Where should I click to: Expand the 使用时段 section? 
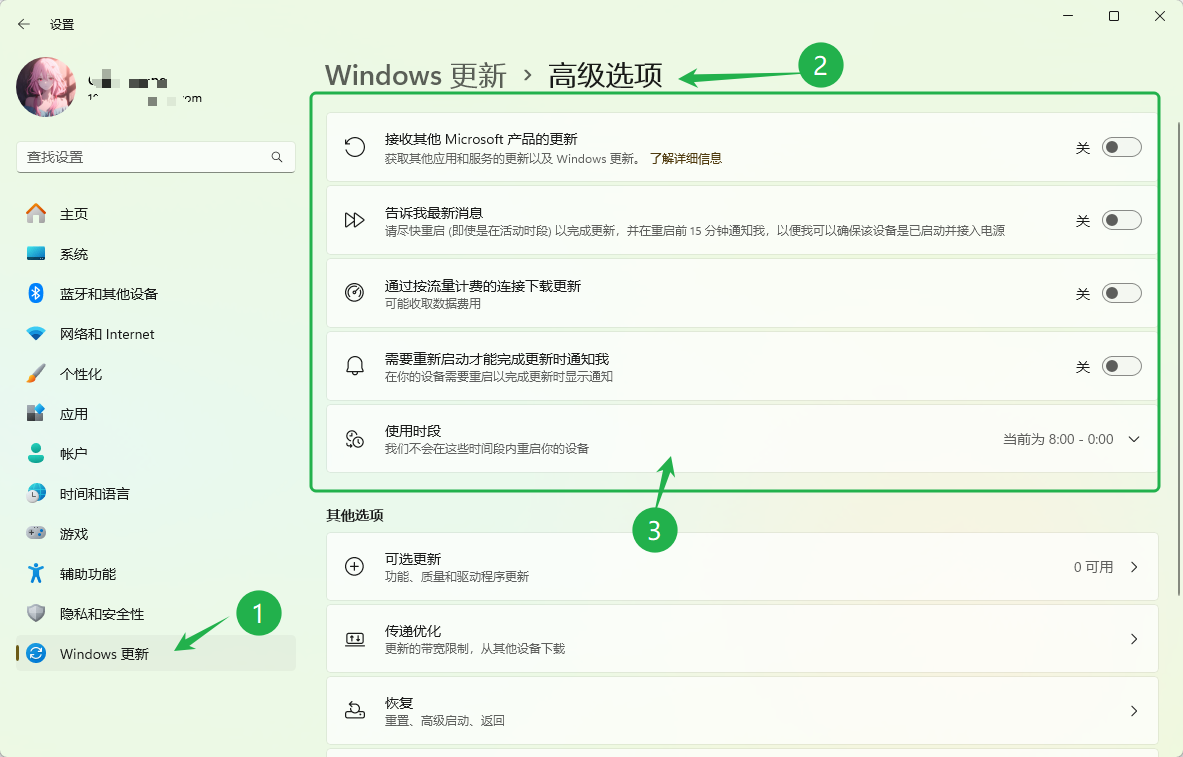point(1133,438)
